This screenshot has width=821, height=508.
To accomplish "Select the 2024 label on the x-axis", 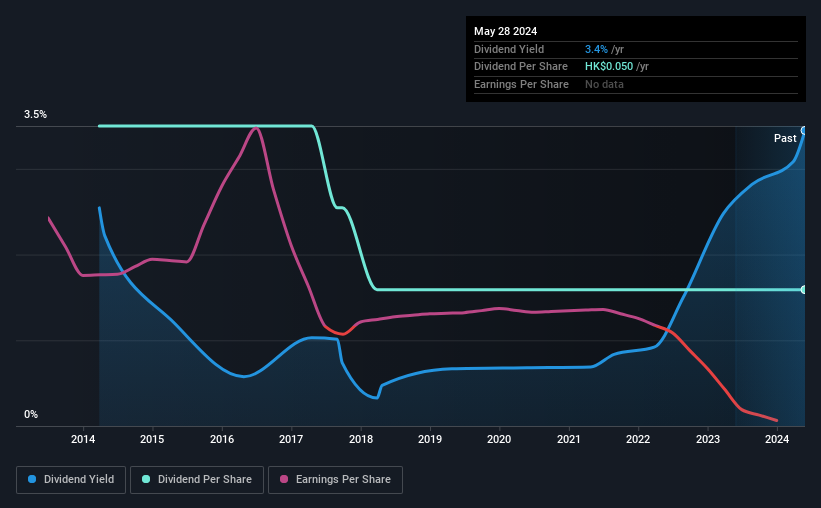I will 777,439.
